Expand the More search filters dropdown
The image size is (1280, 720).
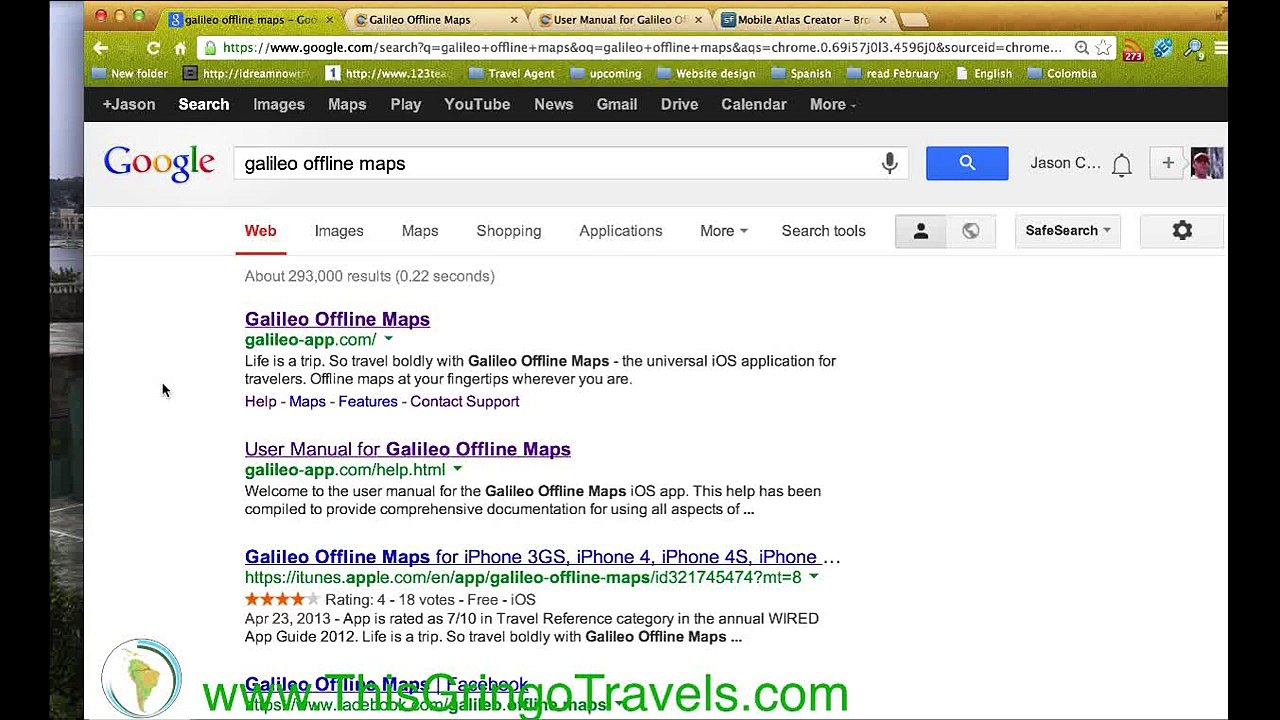pyautogui.click(x=724, y=231)
